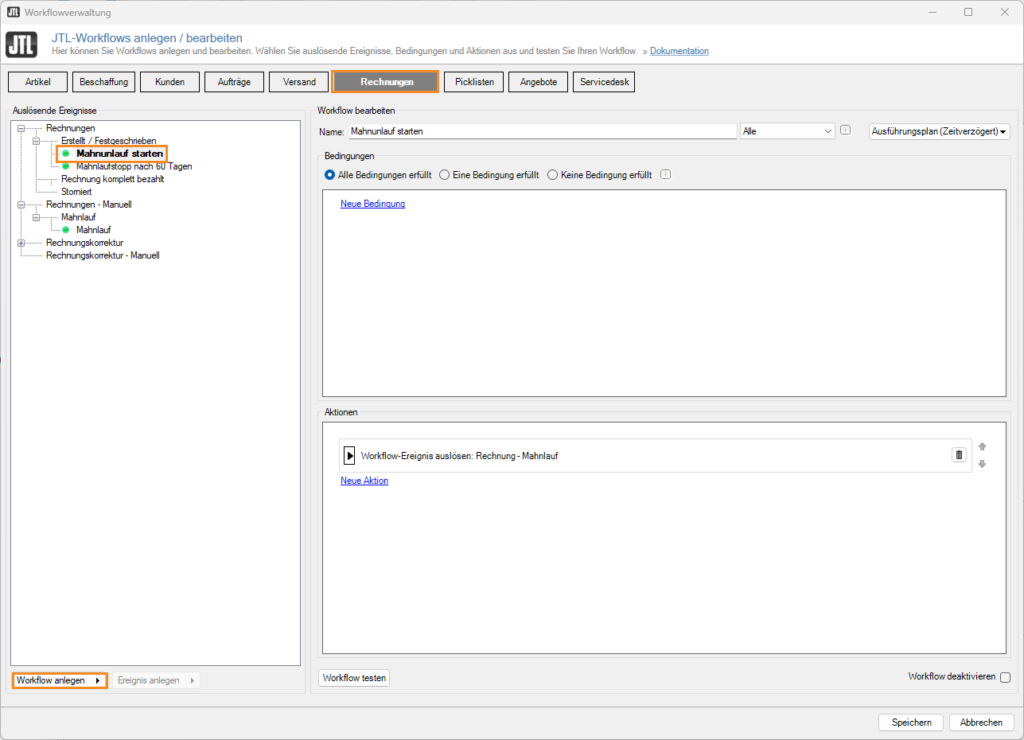Open the info tooltip beside the Alle dropdown
The width and height of the screenshot is (1024, 740).
[x=845, y=130]
